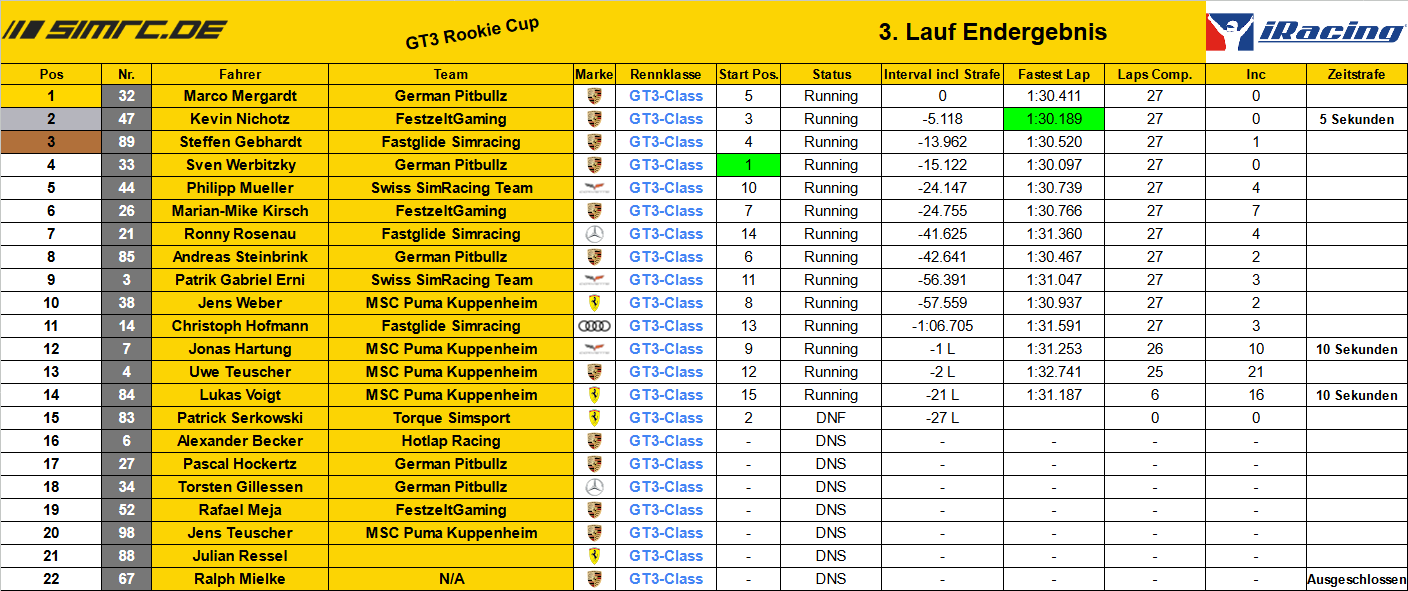Click the Ferrari logo in Patrick Serkowski's row
This screenshot has height=591, width=1408.
pos(594,418)
